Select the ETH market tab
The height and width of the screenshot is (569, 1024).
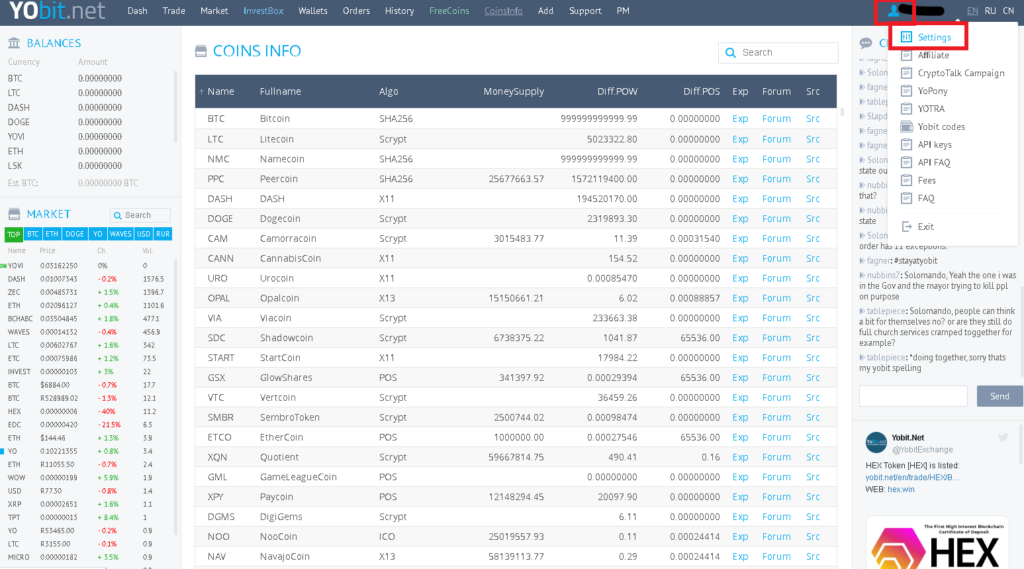coord(52,234)
